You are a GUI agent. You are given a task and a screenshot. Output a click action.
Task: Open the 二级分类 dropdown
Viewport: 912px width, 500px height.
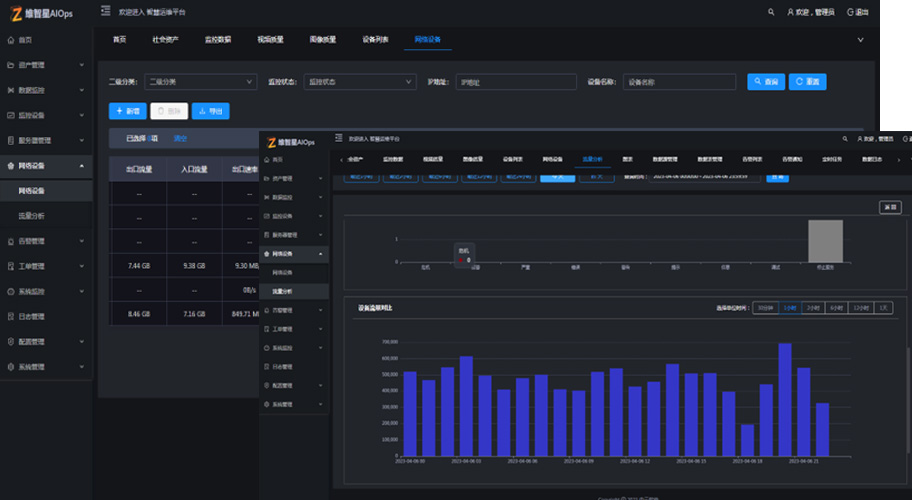pos(200,82)
